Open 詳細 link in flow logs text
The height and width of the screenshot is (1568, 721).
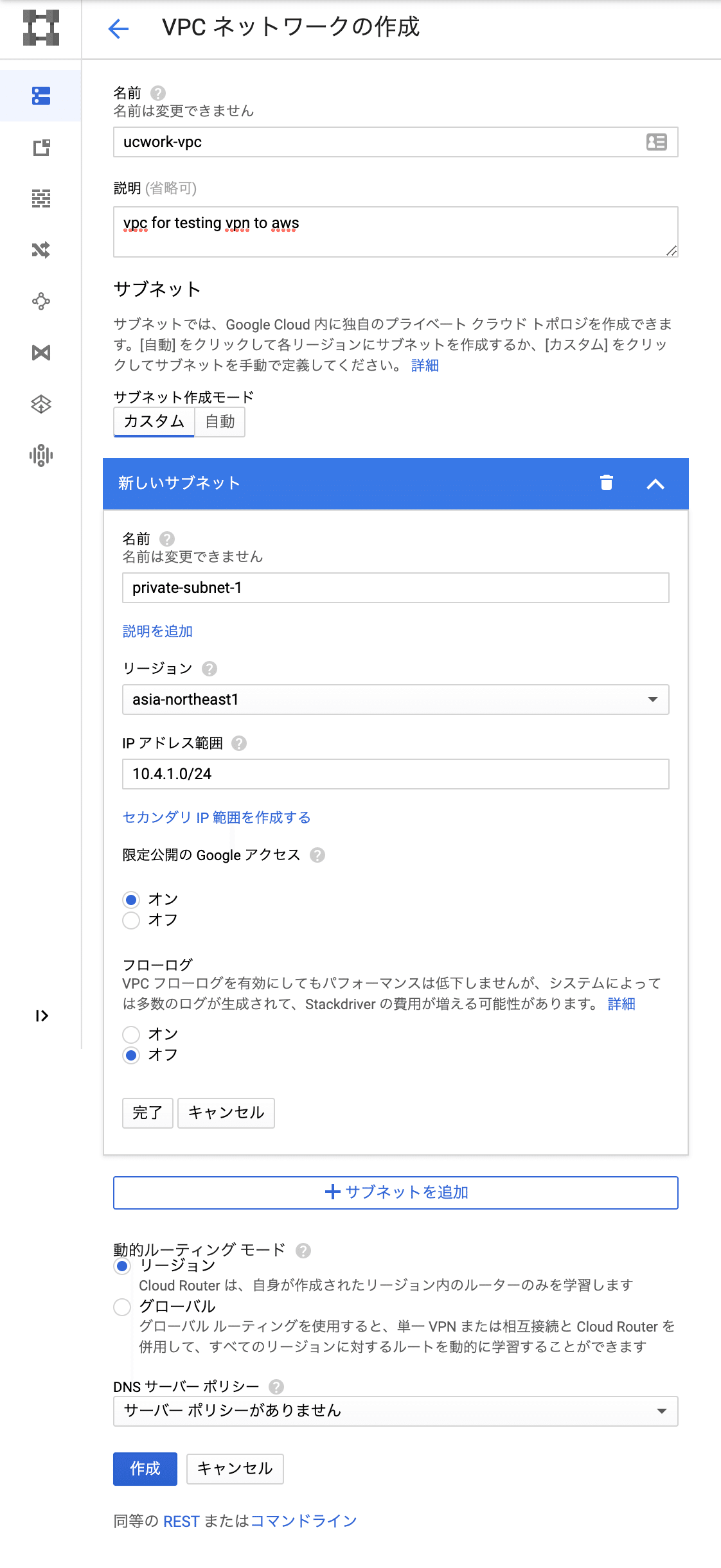621,1004
